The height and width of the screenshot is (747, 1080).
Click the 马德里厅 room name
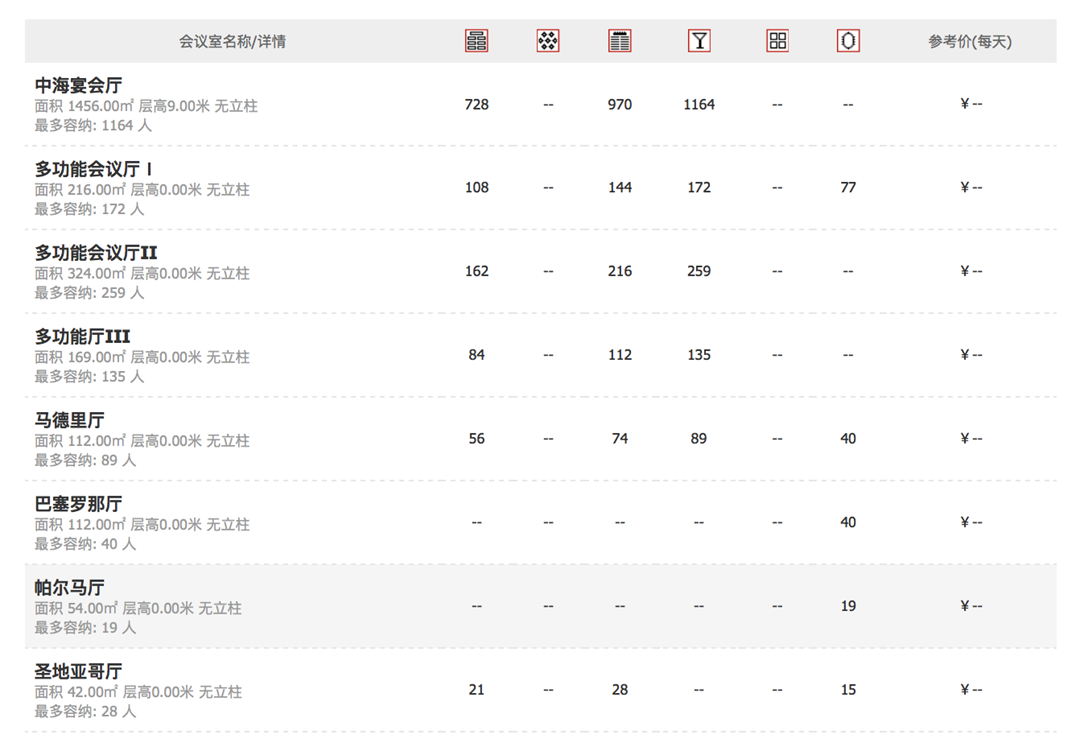70,420
